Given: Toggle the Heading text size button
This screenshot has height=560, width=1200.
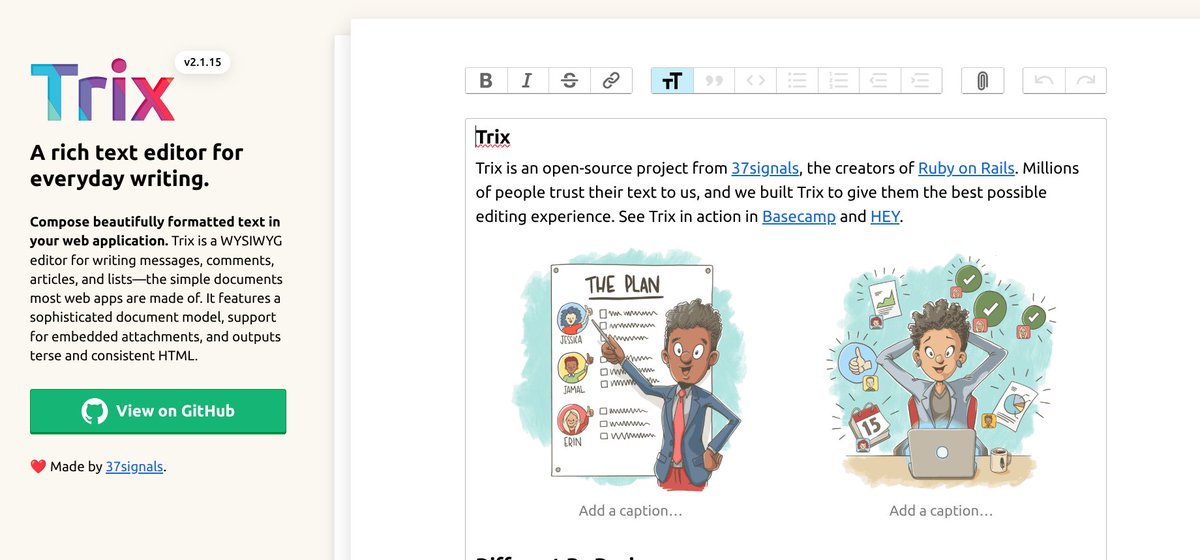Looking at the screenshot, I should click(x=672, y=81).
